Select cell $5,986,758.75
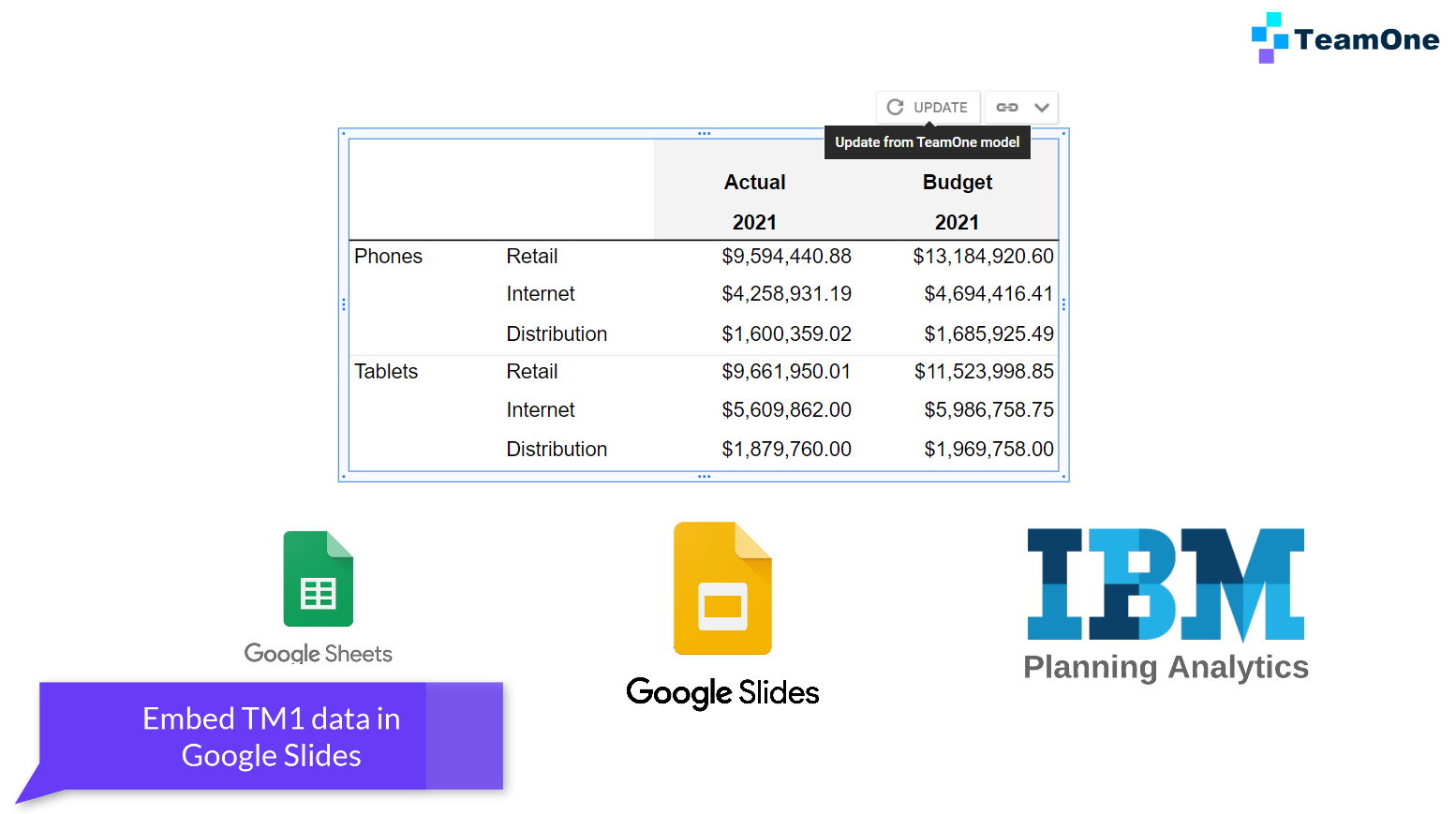The width and height of the screenshot is (1456, 814). pos(988,409)
